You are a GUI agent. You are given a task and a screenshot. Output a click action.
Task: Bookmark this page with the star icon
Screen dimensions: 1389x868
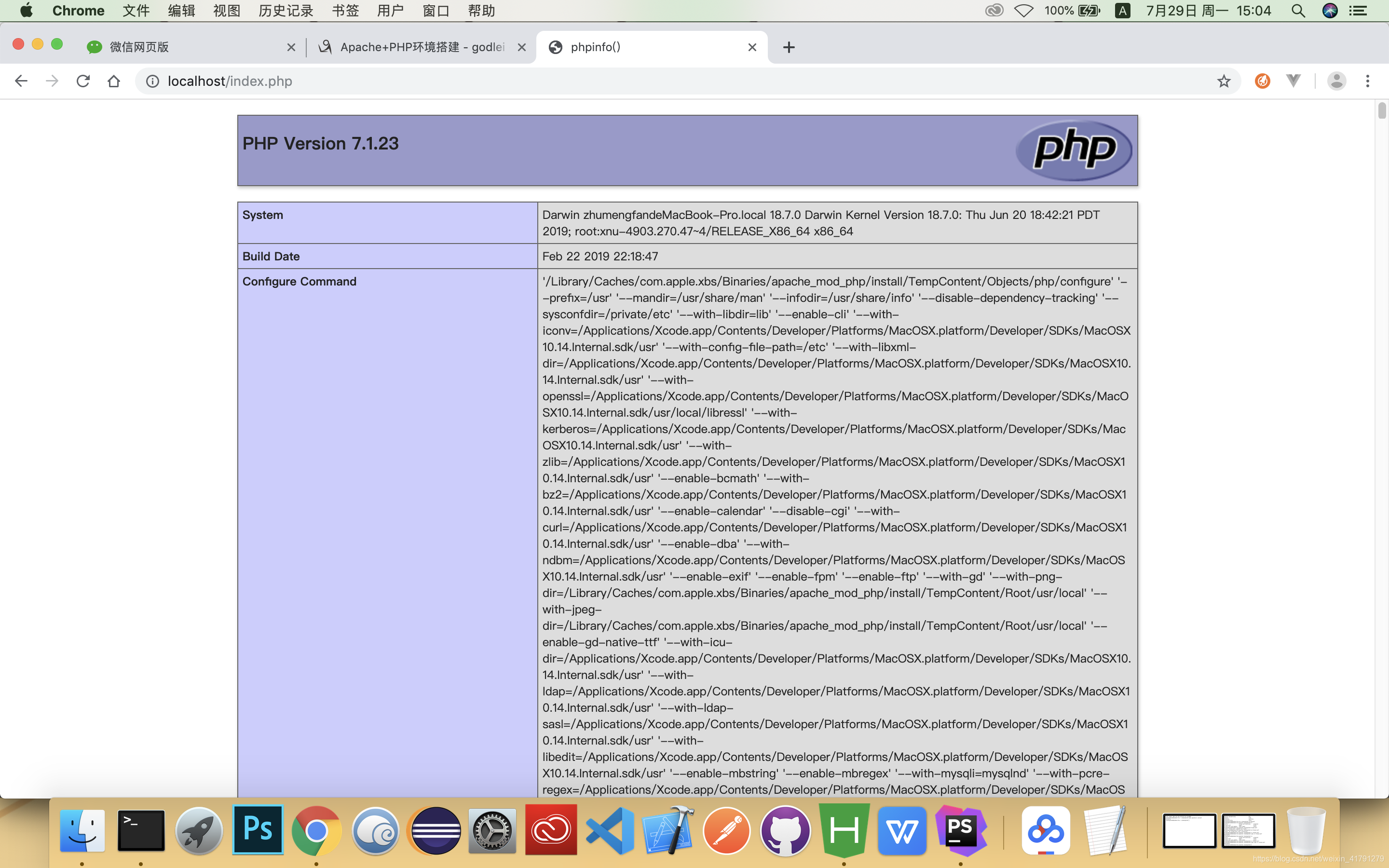pyautogui.click(x=1224, y=81)
